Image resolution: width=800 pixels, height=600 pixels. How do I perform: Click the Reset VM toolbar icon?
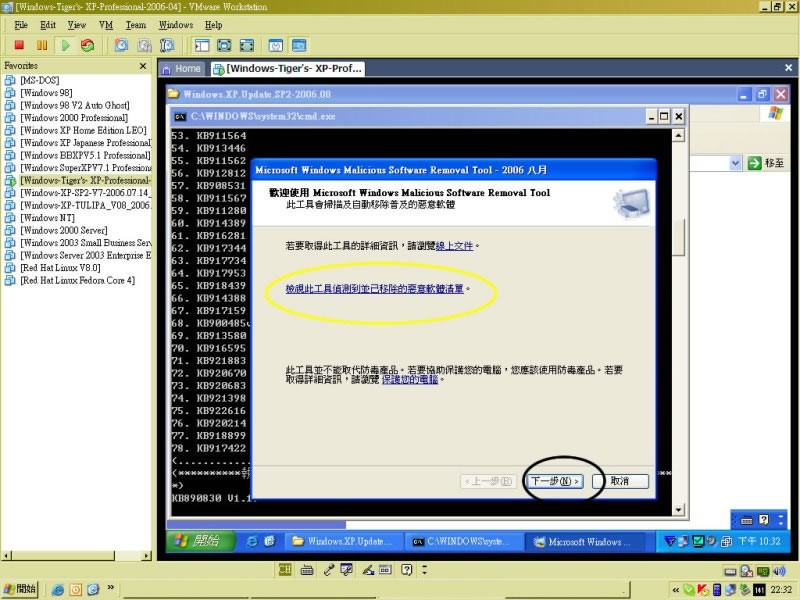pyautogui.click(x=88, y=45)
